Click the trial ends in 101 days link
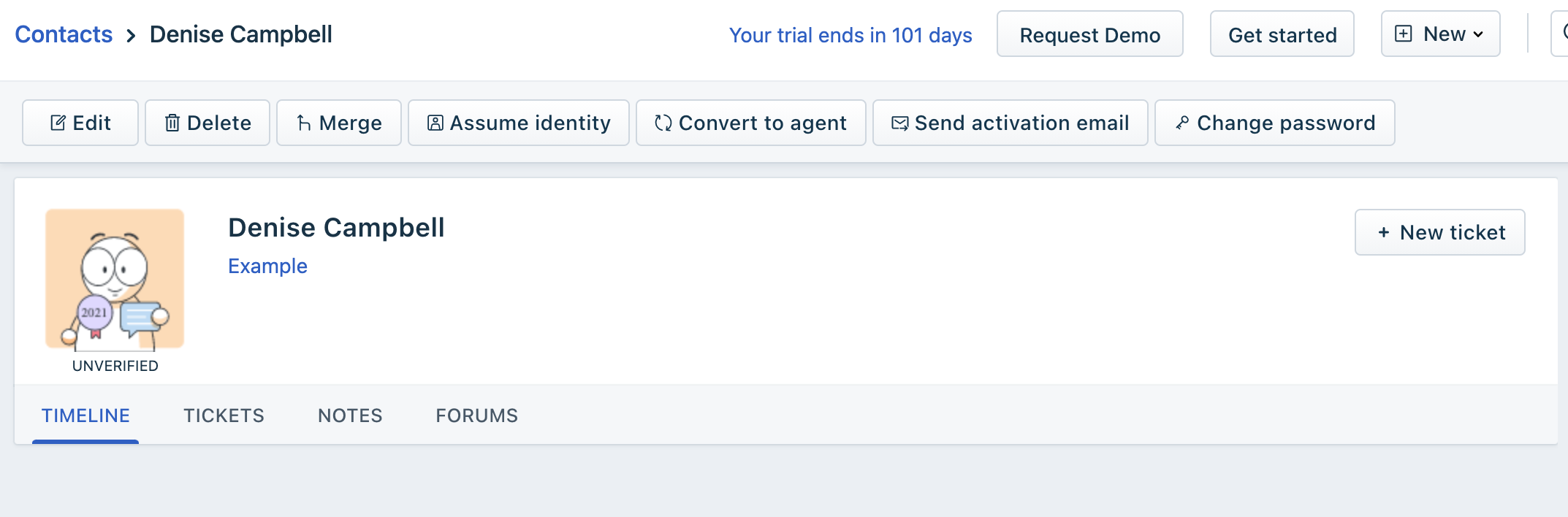 coord(850,35)
